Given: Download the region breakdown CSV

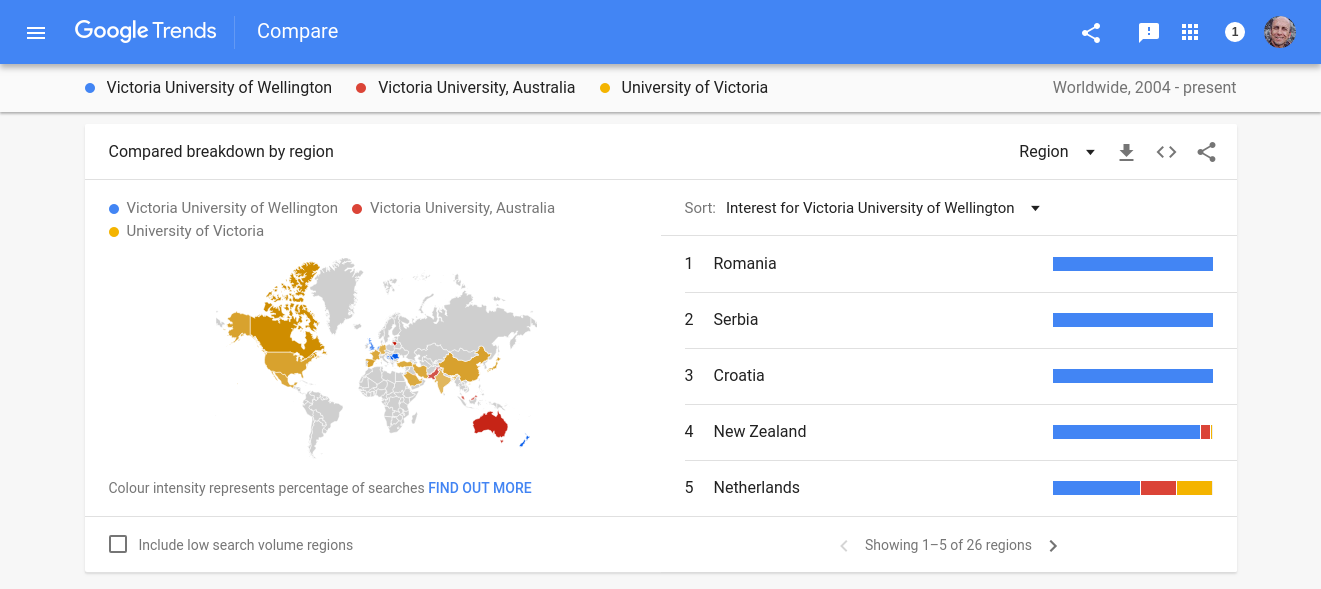Looking at the screenshot, I should point(1126,152).
